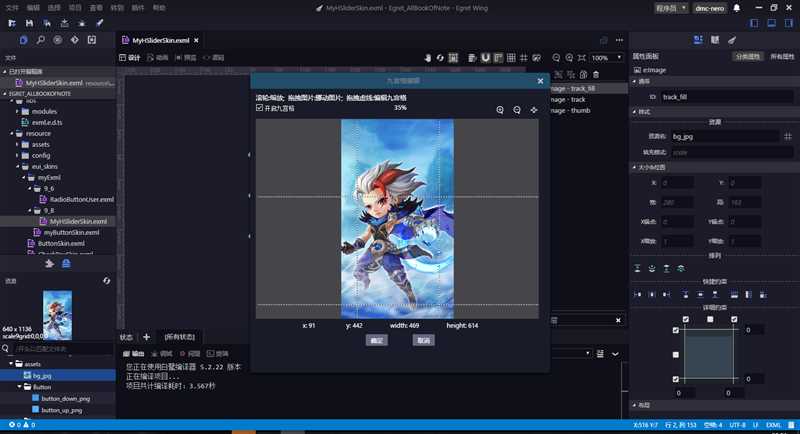Collapse the bottom output panel chevron
Viewport: 800px width, 434px height.
point(615,354)
